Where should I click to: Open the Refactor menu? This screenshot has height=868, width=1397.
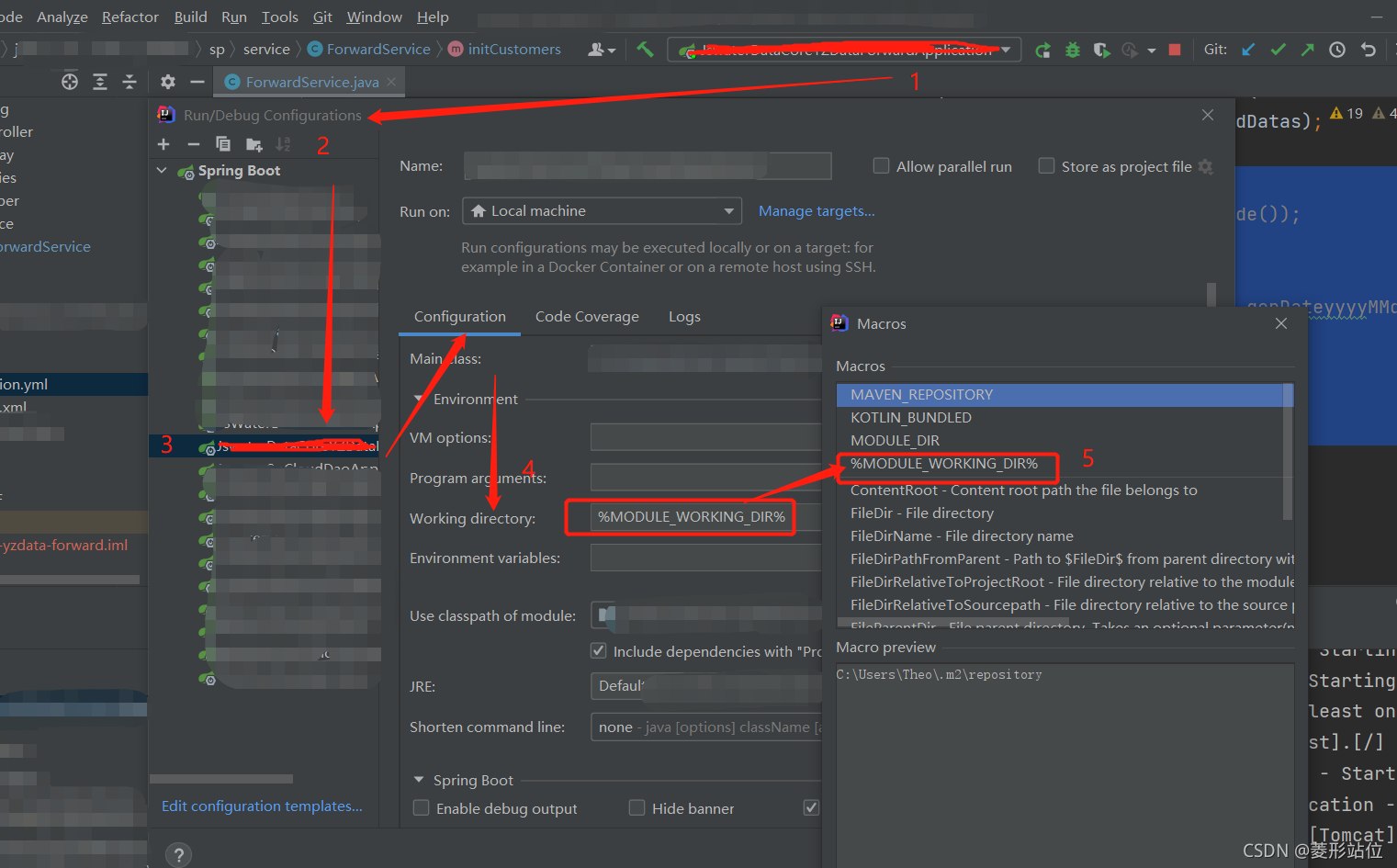(x=130, y=17)
